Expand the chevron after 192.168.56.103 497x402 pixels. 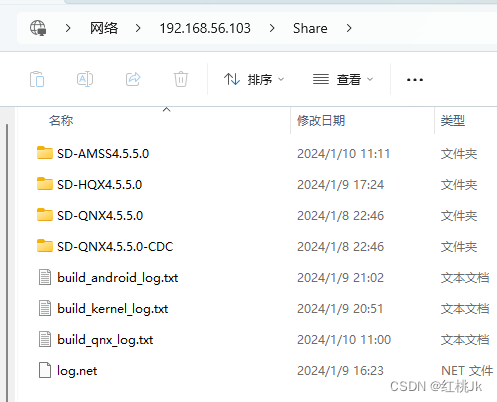click(272, 28)
